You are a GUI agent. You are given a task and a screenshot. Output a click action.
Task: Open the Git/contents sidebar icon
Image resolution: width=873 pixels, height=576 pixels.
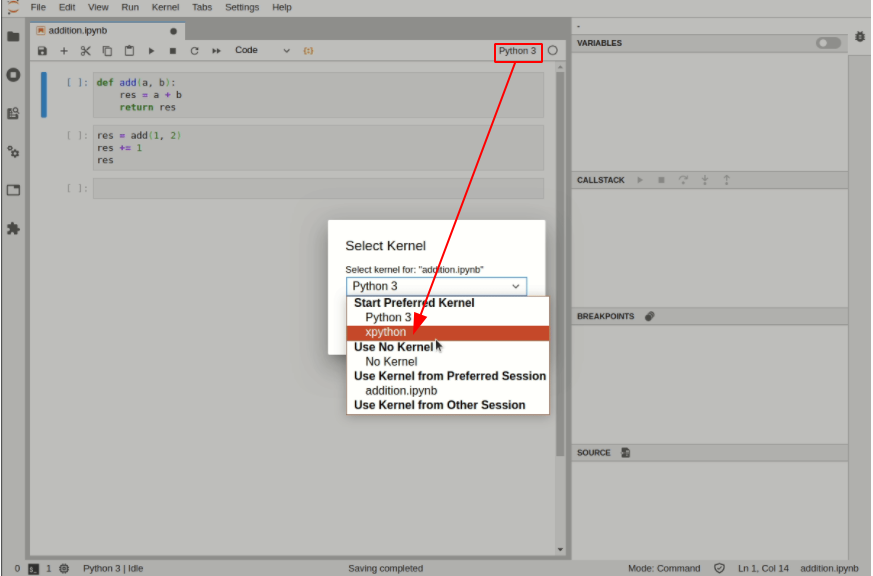click(13, 113)
